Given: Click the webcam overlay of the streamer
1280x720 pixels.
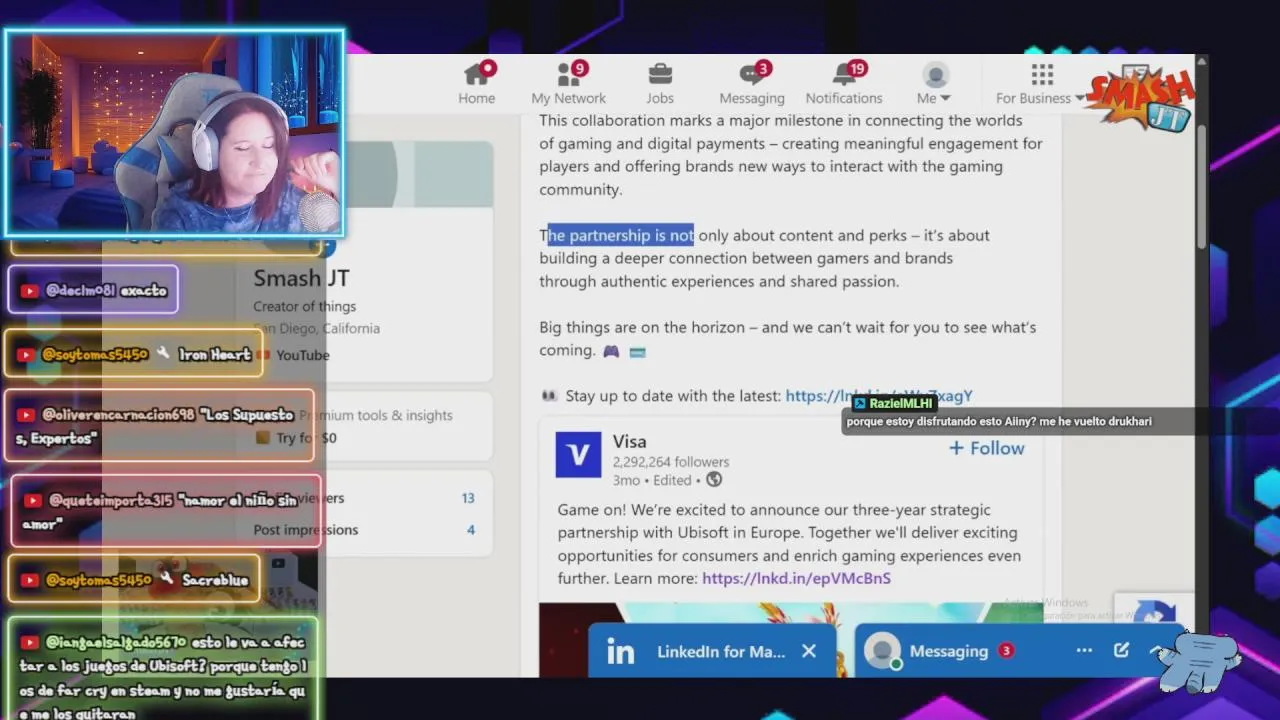Looking at the screenshot, I should coord(175,133).
